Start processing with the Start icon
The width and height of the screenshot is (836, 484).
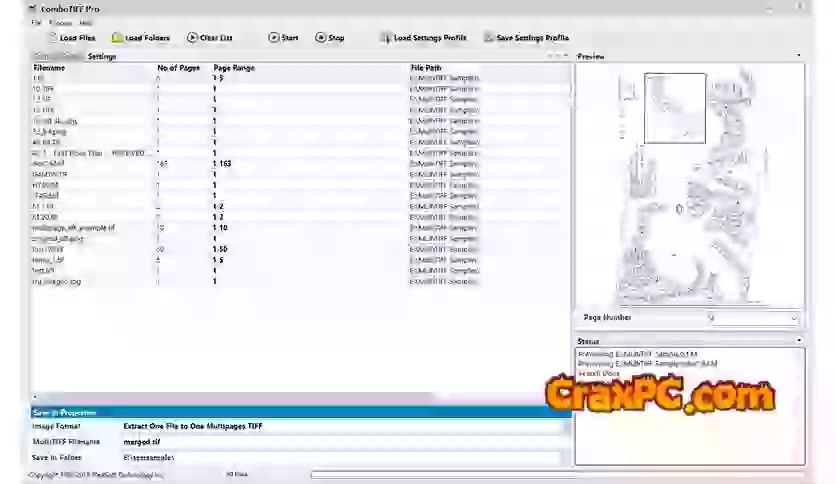coord(274,37)
